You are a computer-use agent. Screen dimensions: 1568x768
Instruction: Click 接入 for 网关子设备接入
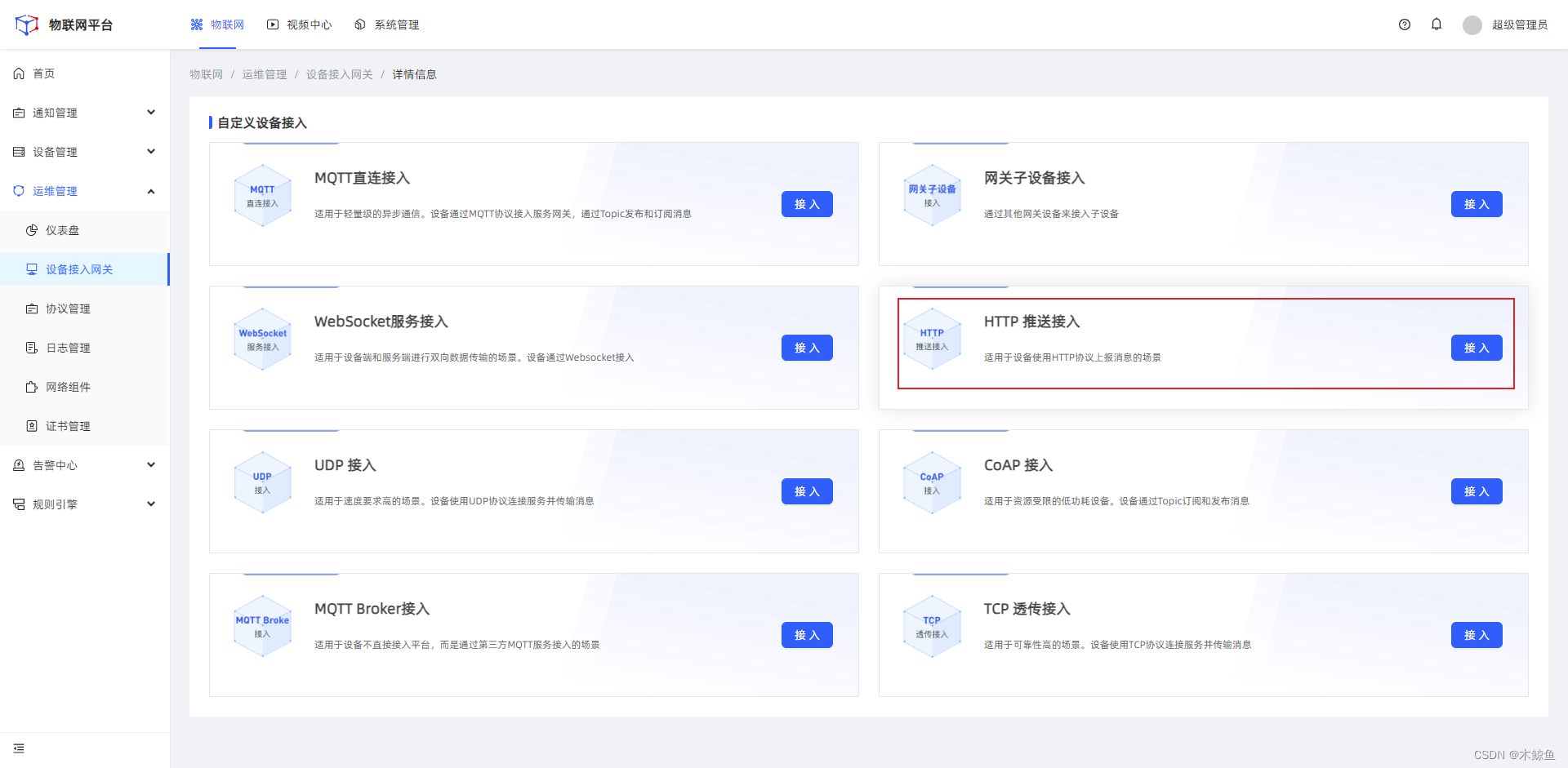(1477, 204)
